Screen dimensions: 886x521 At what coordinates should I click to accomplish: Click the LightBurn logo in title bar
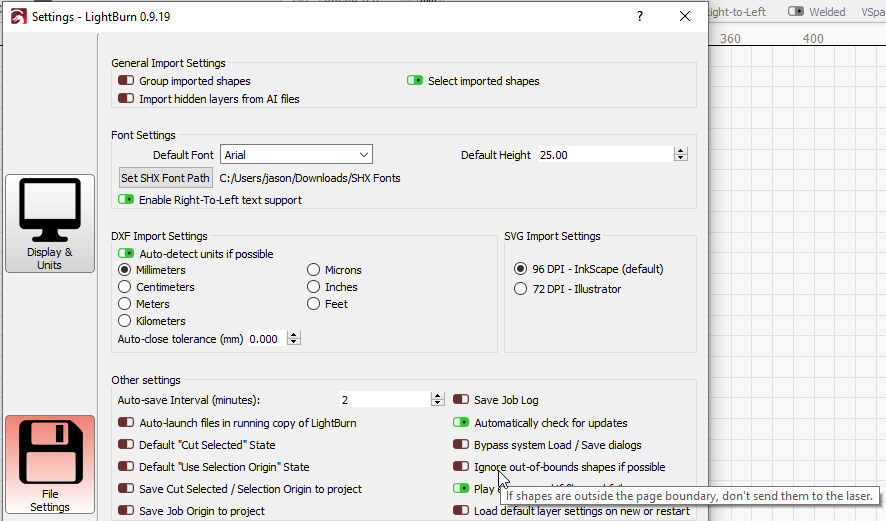[18, 16]
